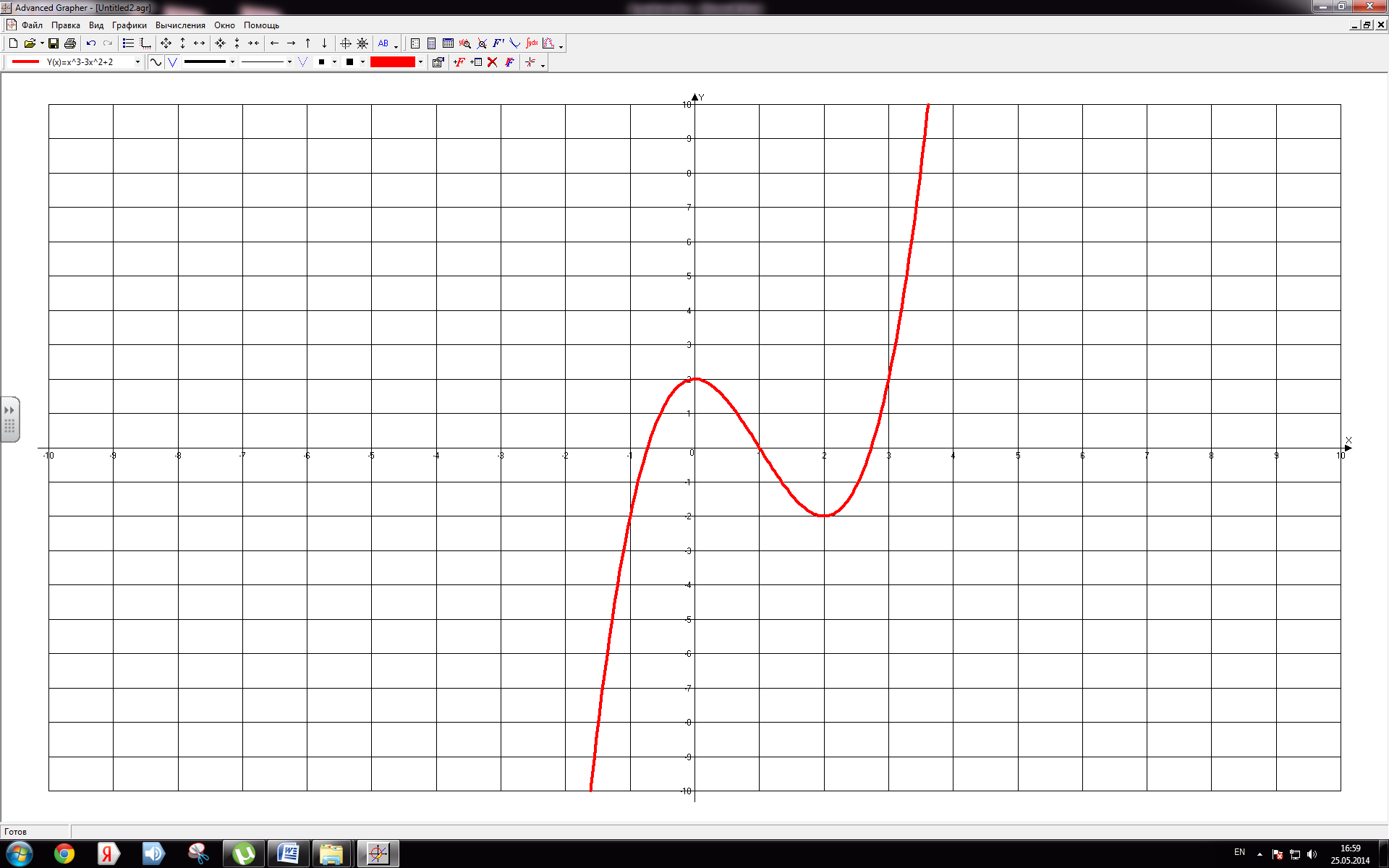This screenshot has width=1389, height=868.
Task: Click the integration ∫ydx icon
Action: (x=532, y=43)
